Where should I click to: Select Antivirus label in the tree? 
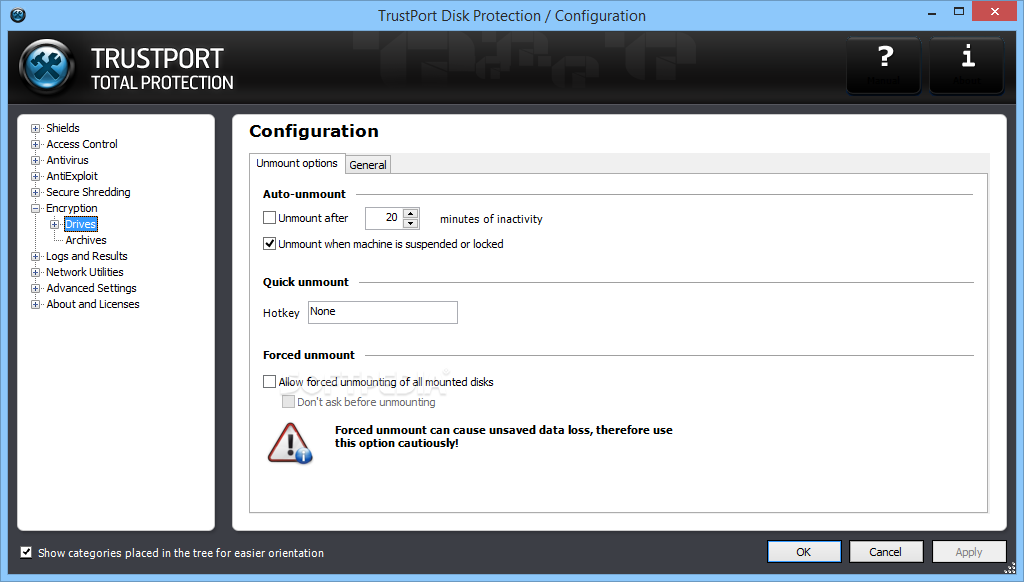coord(67,160)
